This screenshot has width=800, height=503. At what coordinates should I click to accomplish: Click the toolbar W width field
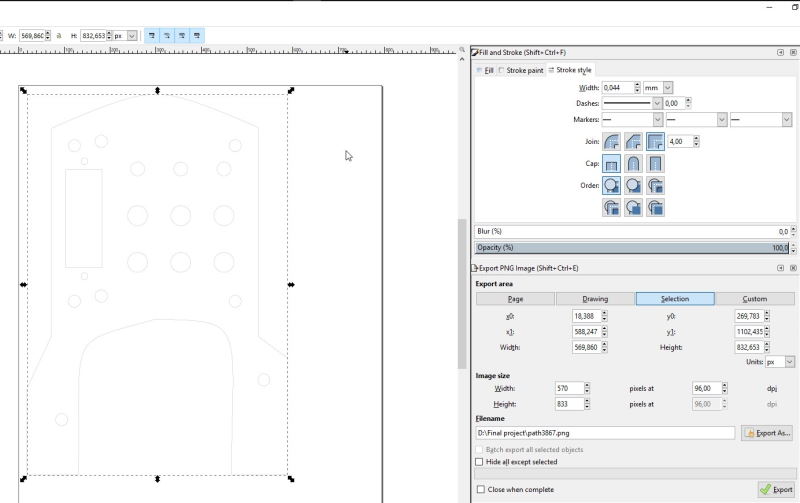tap(32, 36)
